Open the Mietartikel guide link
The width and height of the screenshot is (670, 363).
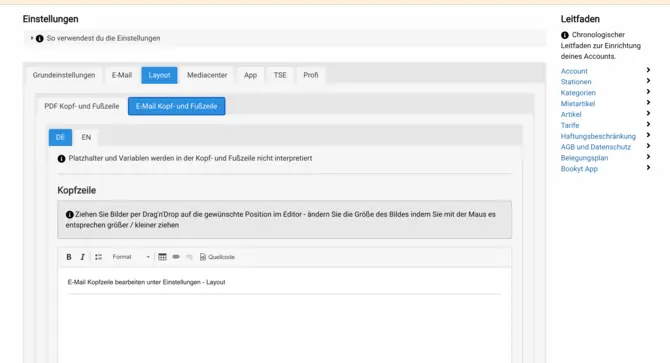[x=578, y=104]
